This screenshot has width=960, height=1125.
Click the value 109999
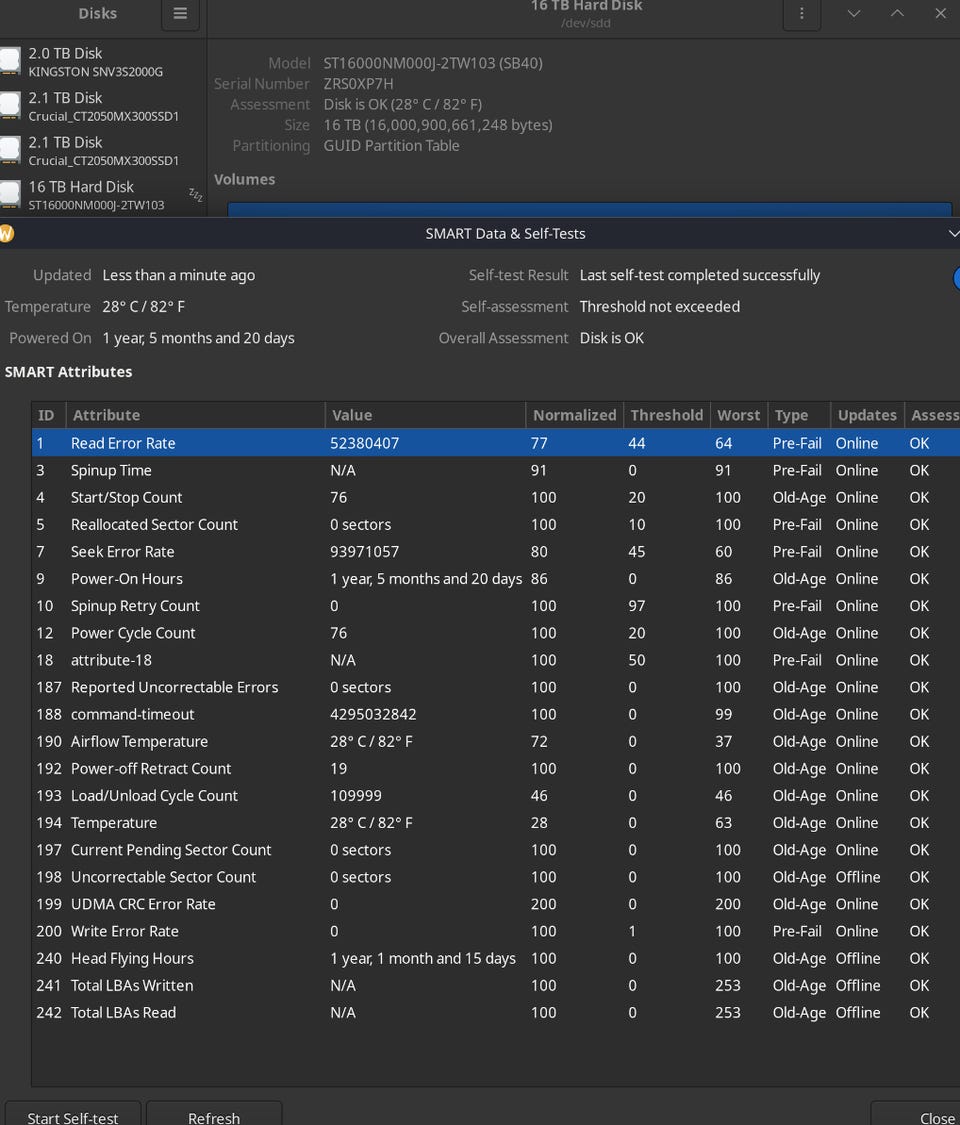(x=356, y=796)
